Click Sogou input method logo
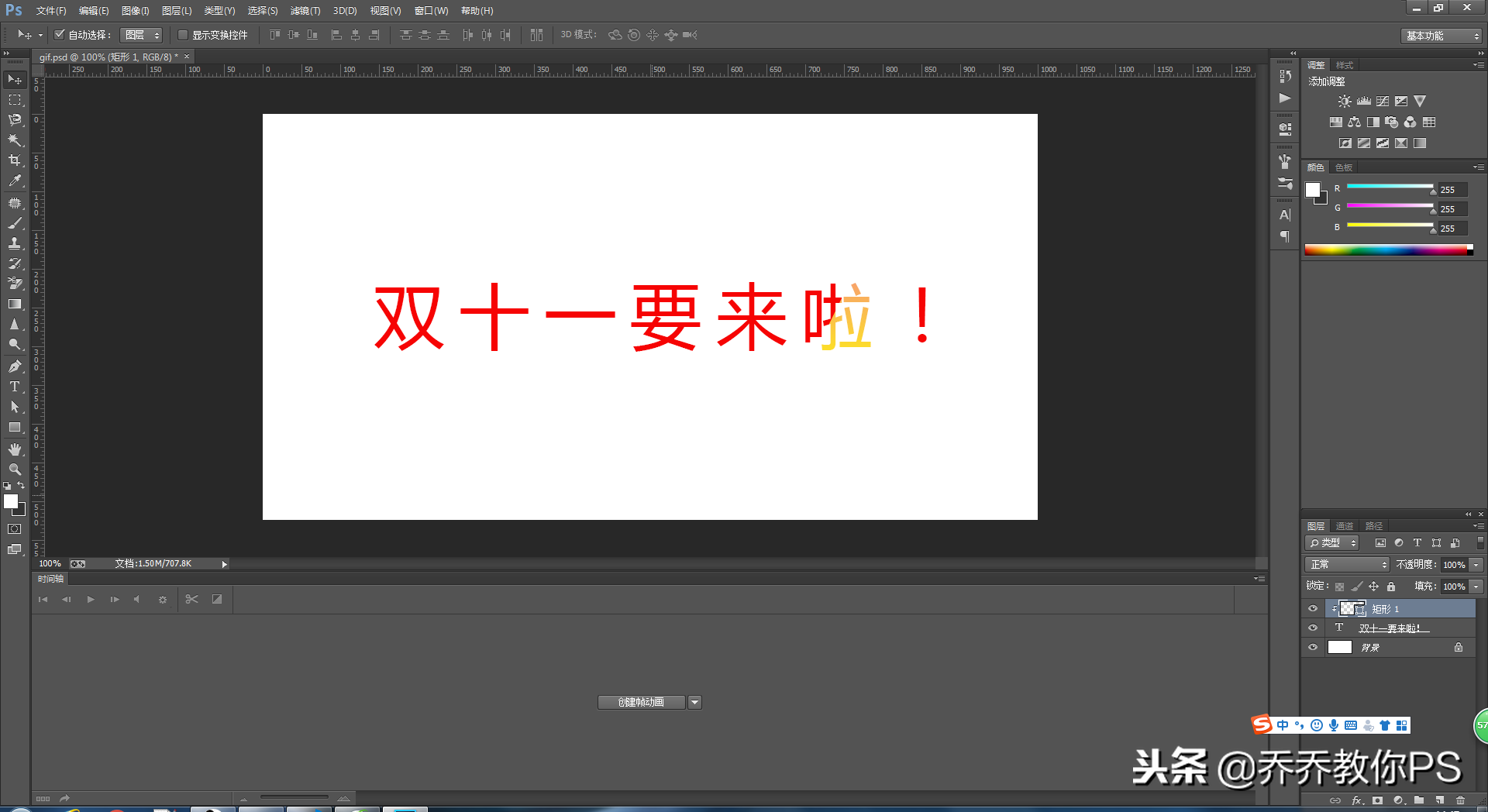The height and width of the screenshot is (812, 1488). (x=1262, y=724)
